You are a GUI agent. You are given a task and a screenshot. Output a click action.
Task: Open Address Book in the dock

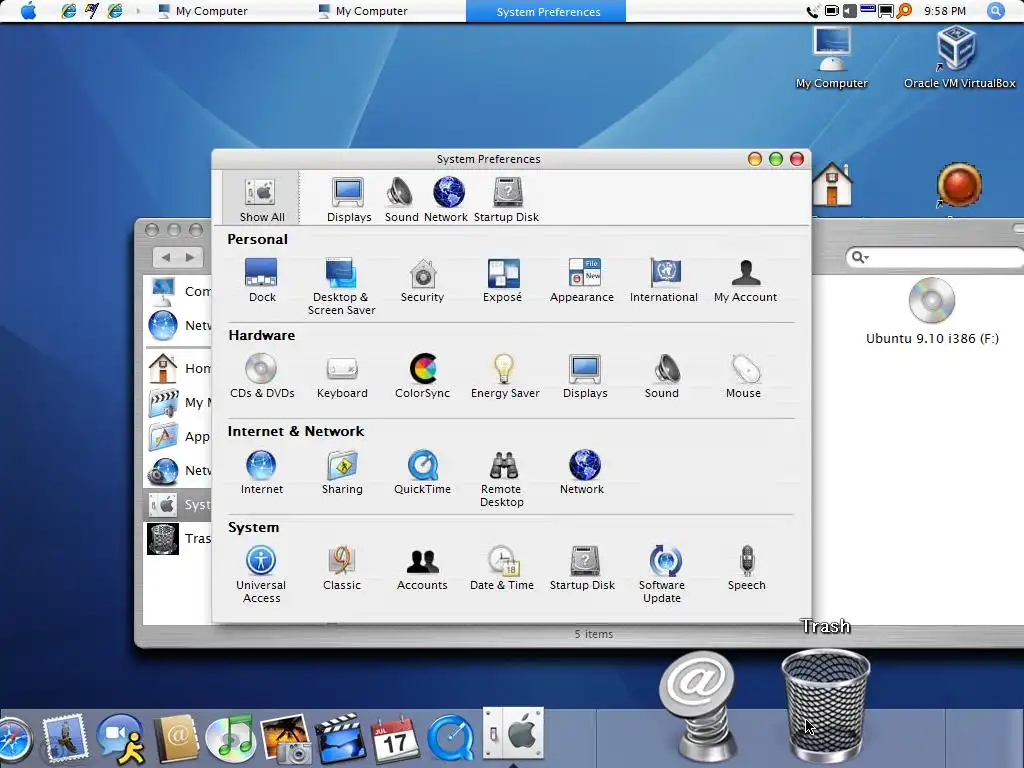[176, 739]
